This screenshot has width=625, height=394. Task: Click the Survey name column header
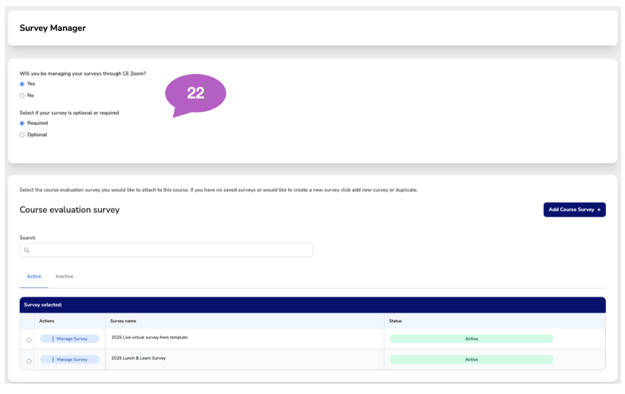tap(123, 321)
